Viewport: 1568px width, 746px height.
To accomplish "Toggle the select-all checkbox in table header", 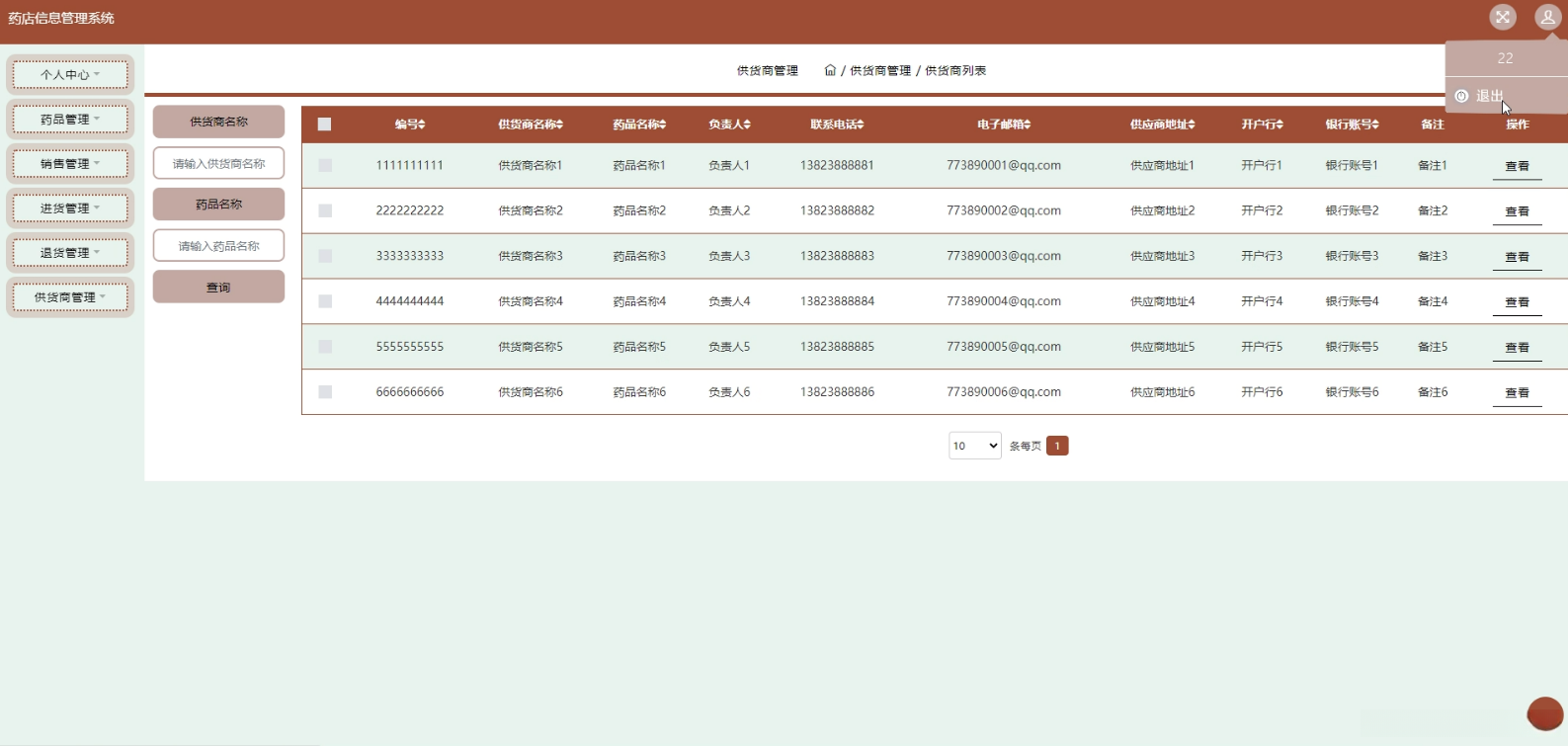I will [x=324, y=124].
